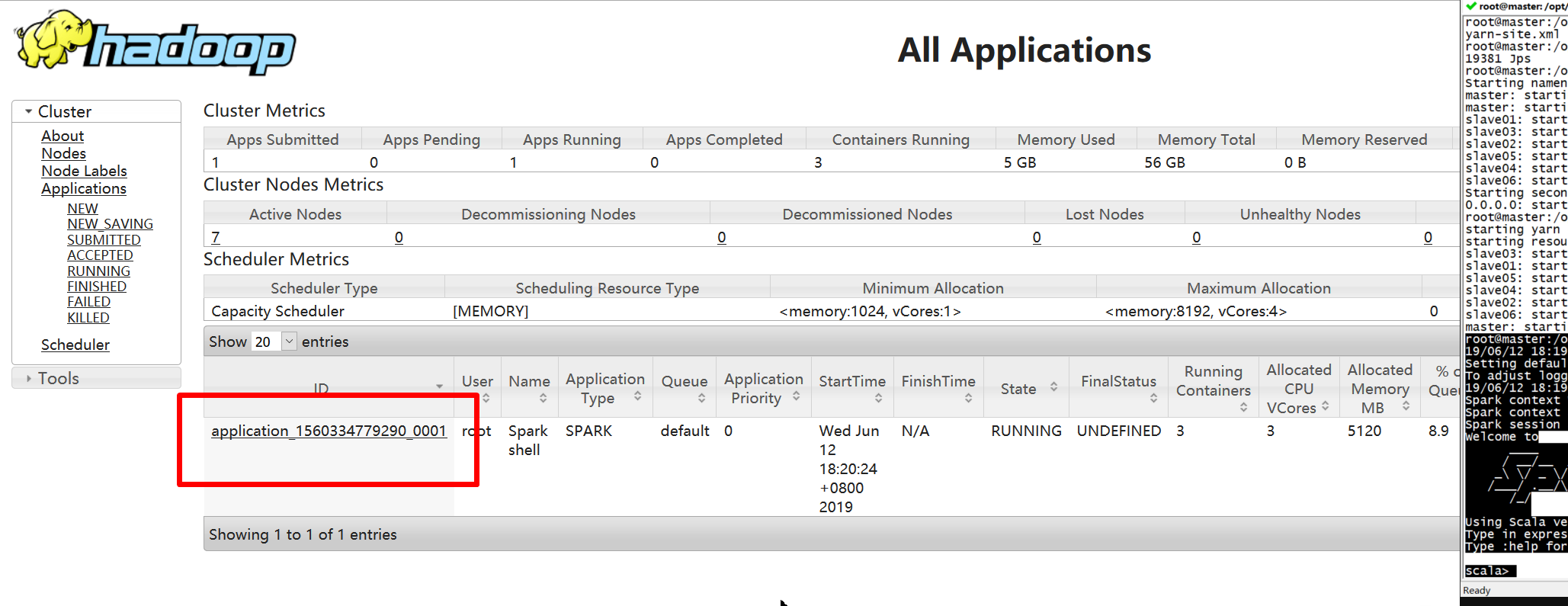Open the Show entries count dropdown
Image resolution: width=1568 pixels, height=606 pixels.
[x=274, y=341]
